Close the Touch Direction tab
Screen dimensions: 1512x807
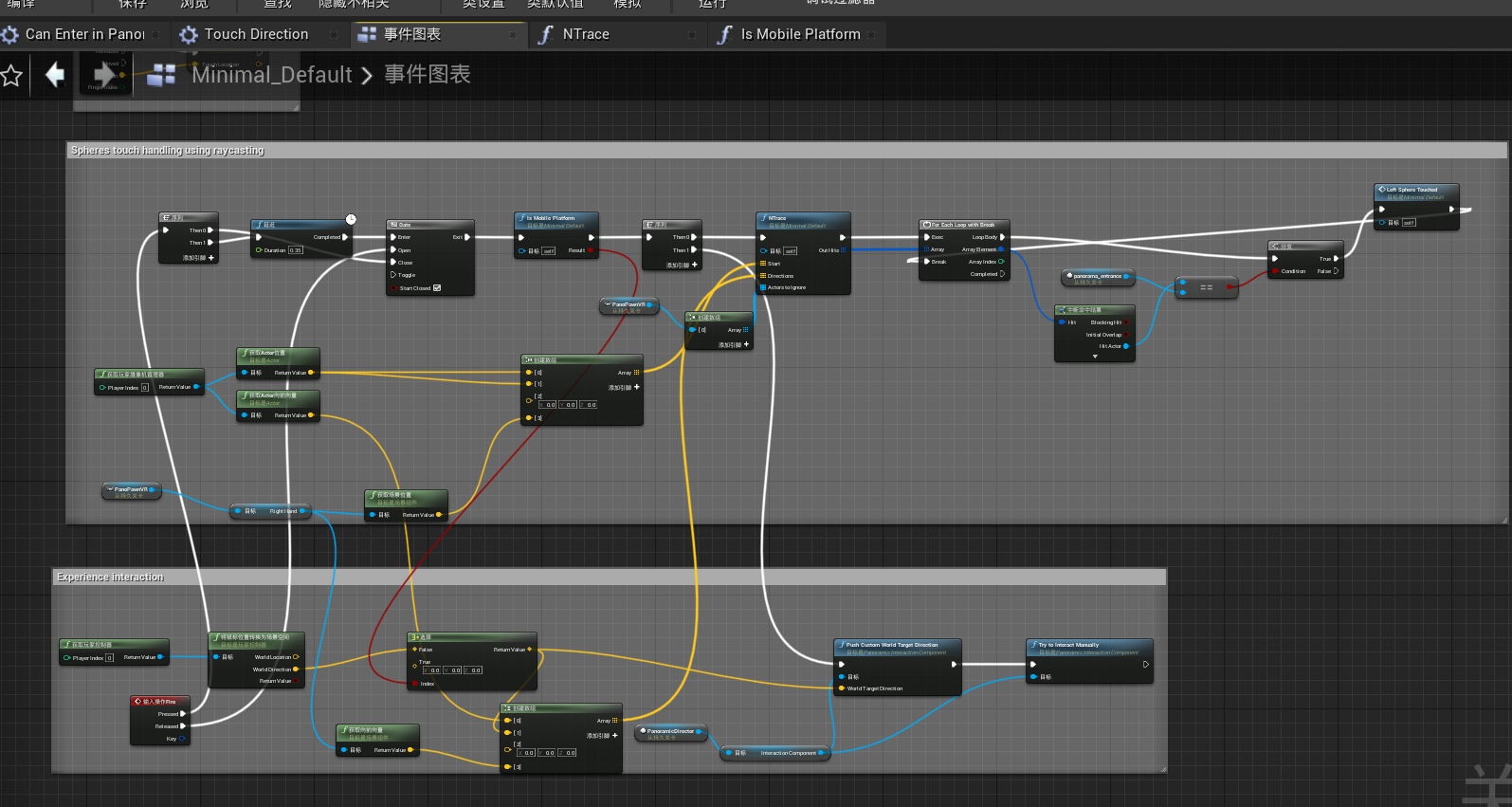333,35
